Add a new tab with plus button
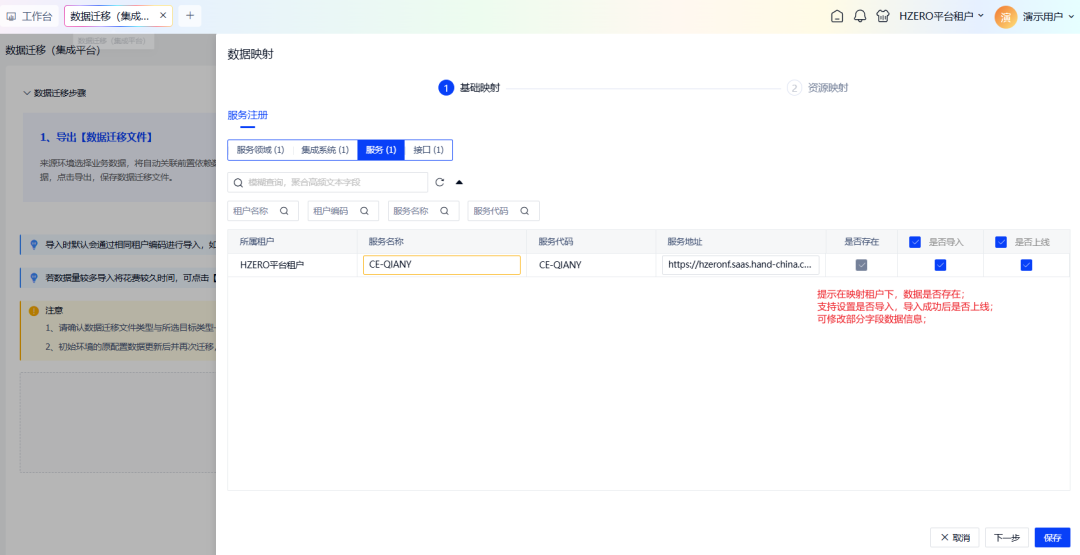1080x555 pixels. tap(189, 15)
